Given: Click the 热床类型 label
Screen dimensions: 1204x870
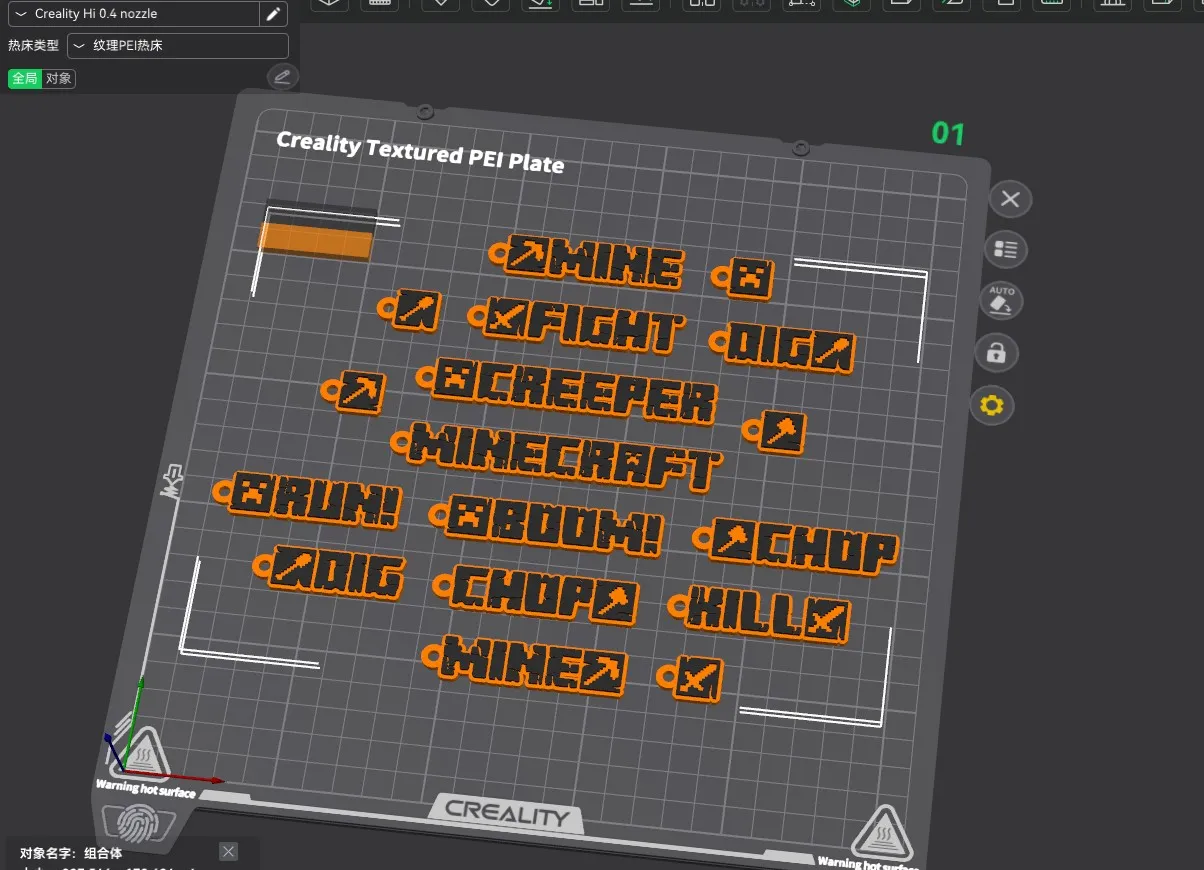Looking at the screenshot, I should pyautogui.click(x=33, y=46).
